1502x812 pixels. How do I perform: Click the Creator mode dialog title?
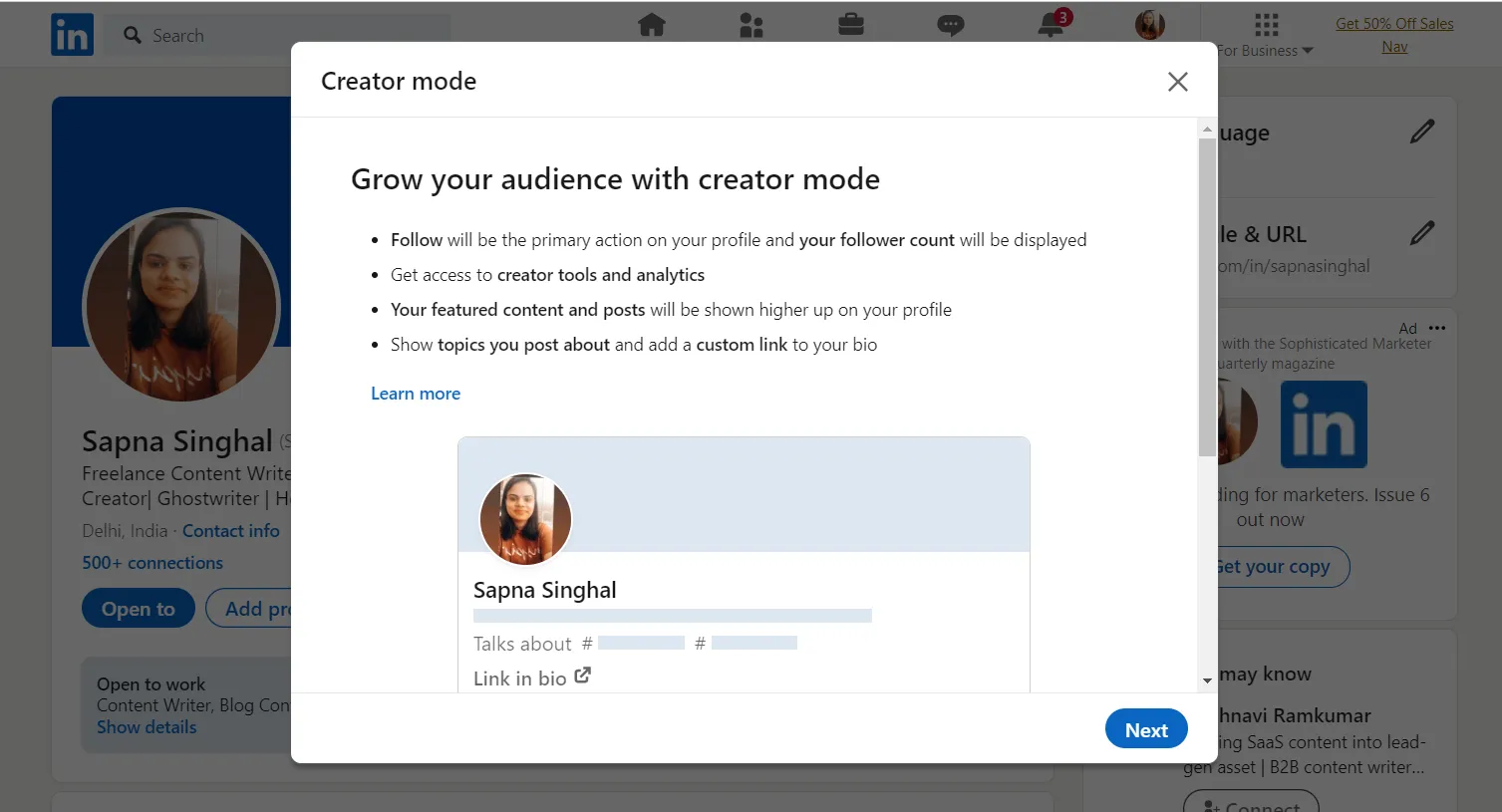[399, 81]
